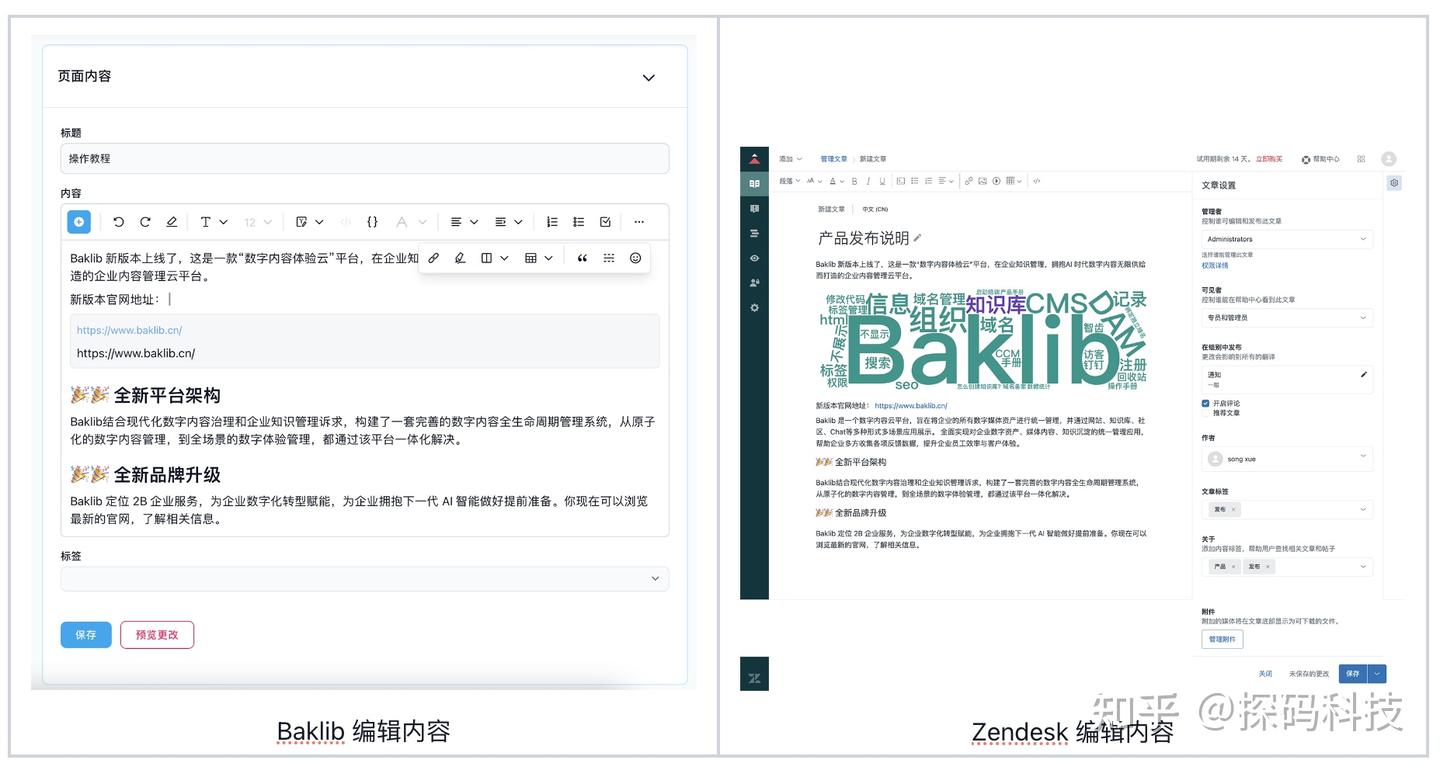The height and width of the screenshot is (770, 1440).
Task: Collapse the 页面内容 section chevron
Action: point(648,77)
